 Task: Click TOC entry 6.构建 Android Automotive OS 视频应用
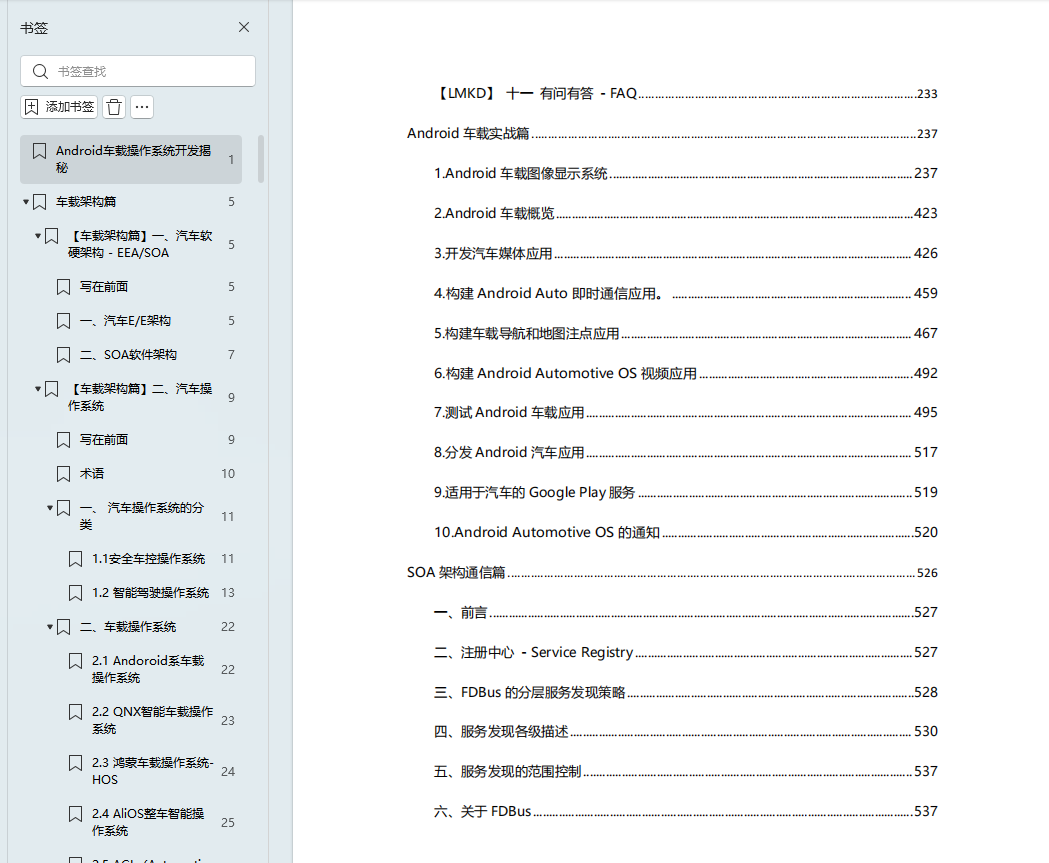686,373
